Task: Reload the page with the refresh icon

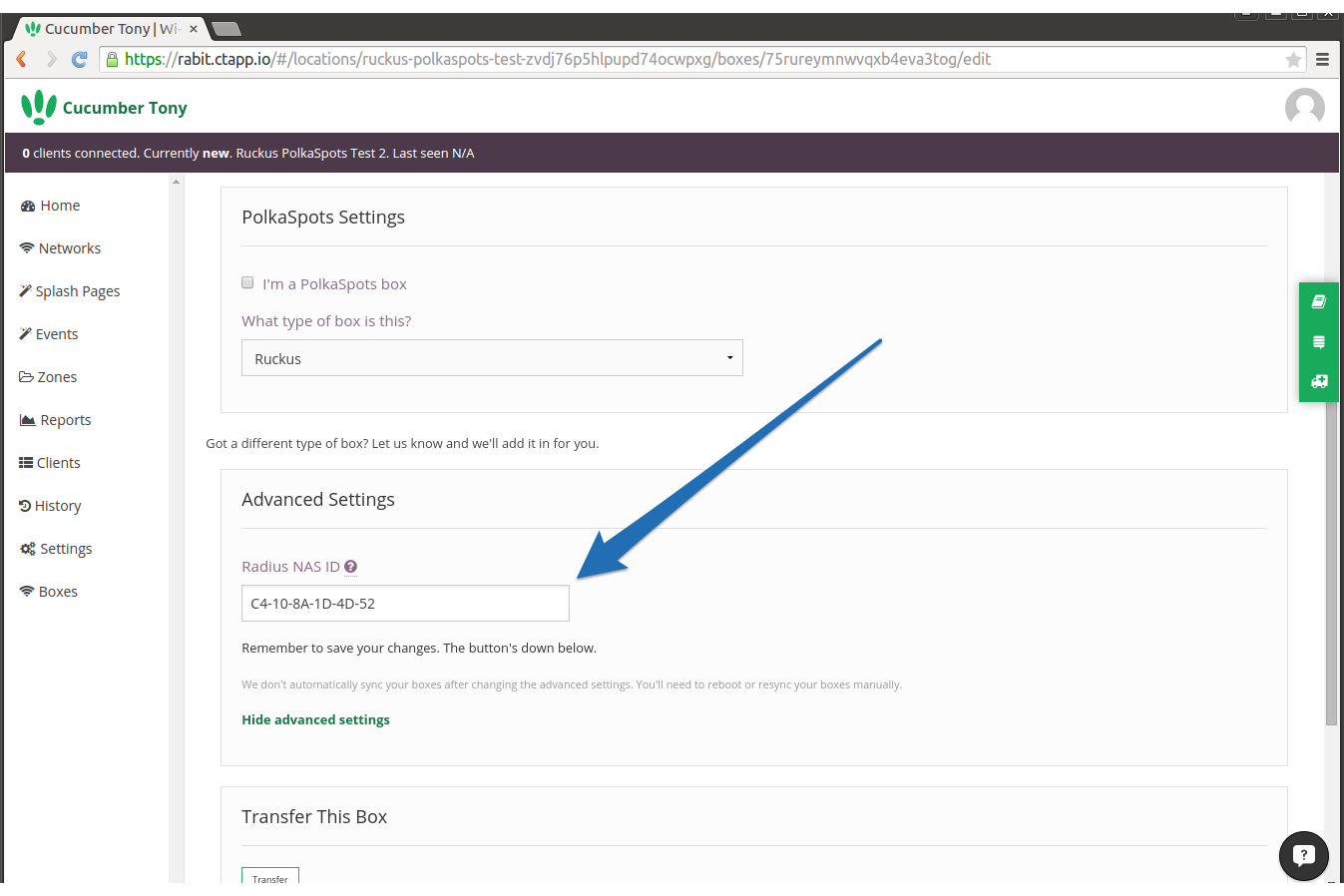Action: pos(80,59)
